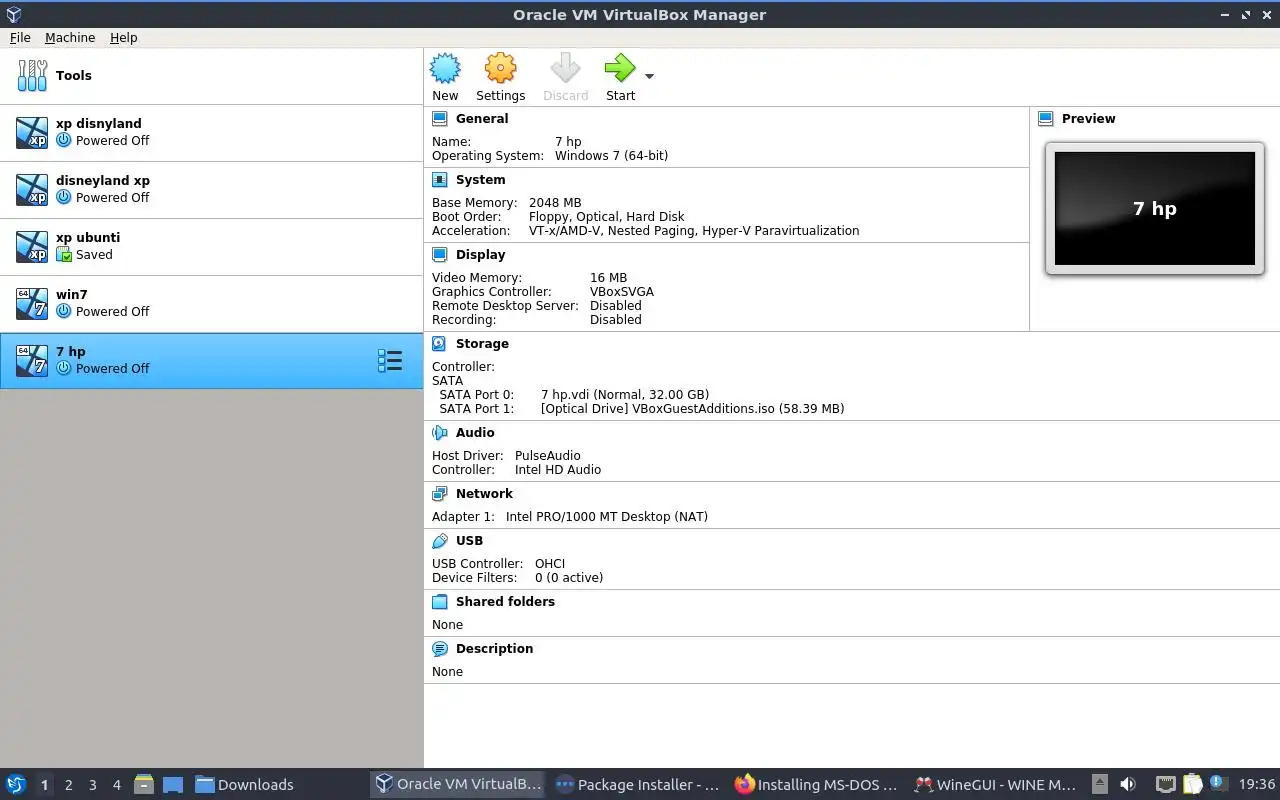Viewport: 1280px width, 800px height.
Task: Click the VBoxSVGA graphics controller value
Action: tap(622, 291)
